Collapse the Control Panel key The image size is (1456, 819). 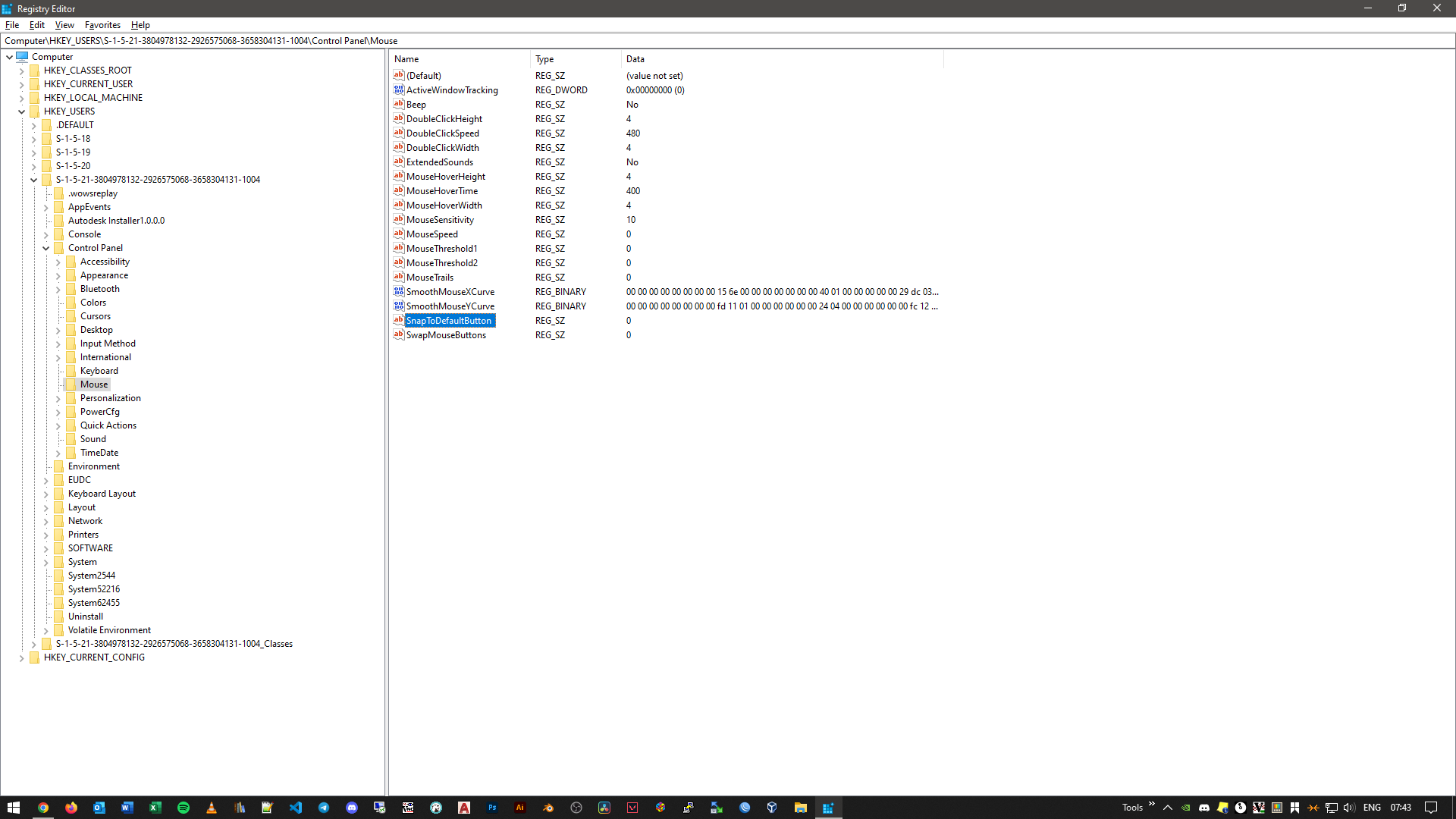(x=45, y=248)
